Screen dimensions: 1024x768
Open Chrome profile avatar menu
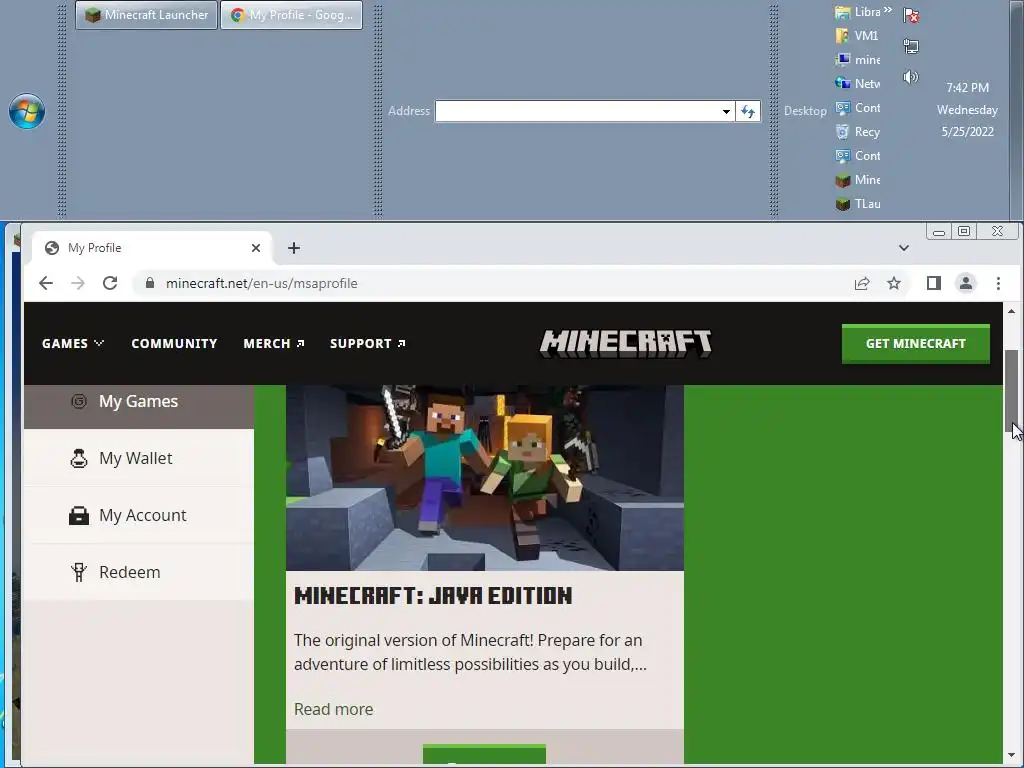click(966, 283)
